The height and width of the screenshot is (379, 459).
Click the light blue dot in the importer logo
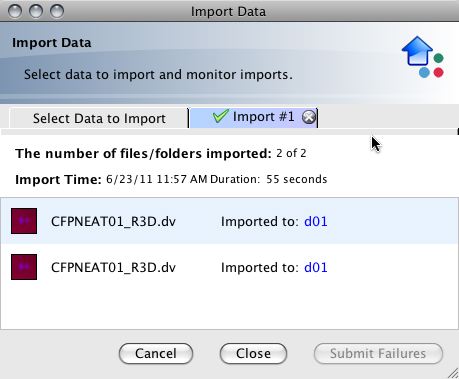[x=424, y=72]
